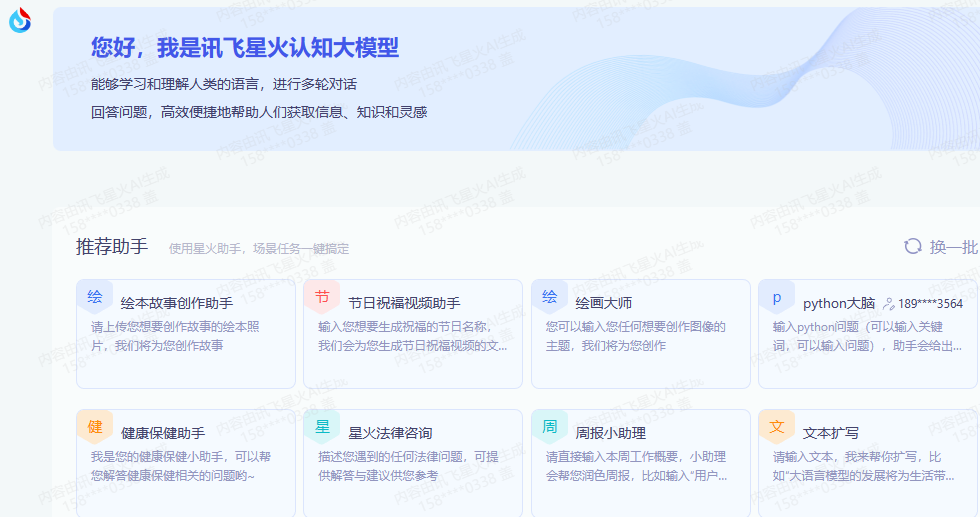Open the python大脑 title
Viewport: 980px width, 517px height.
tap(838, 303)
